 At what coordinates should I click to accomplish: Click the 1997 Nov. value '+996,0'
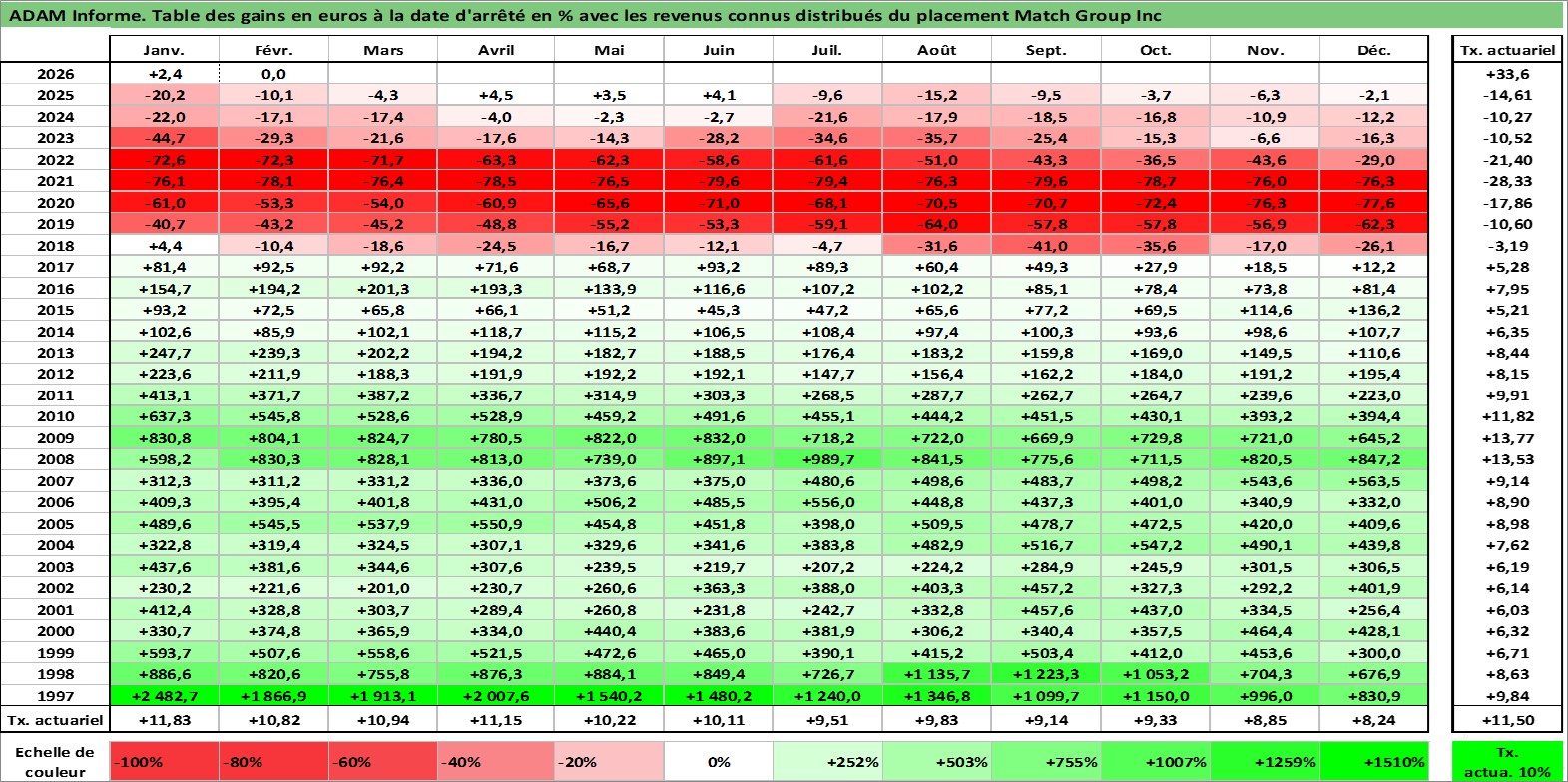pyautogui.click(x=1265, y=696)
